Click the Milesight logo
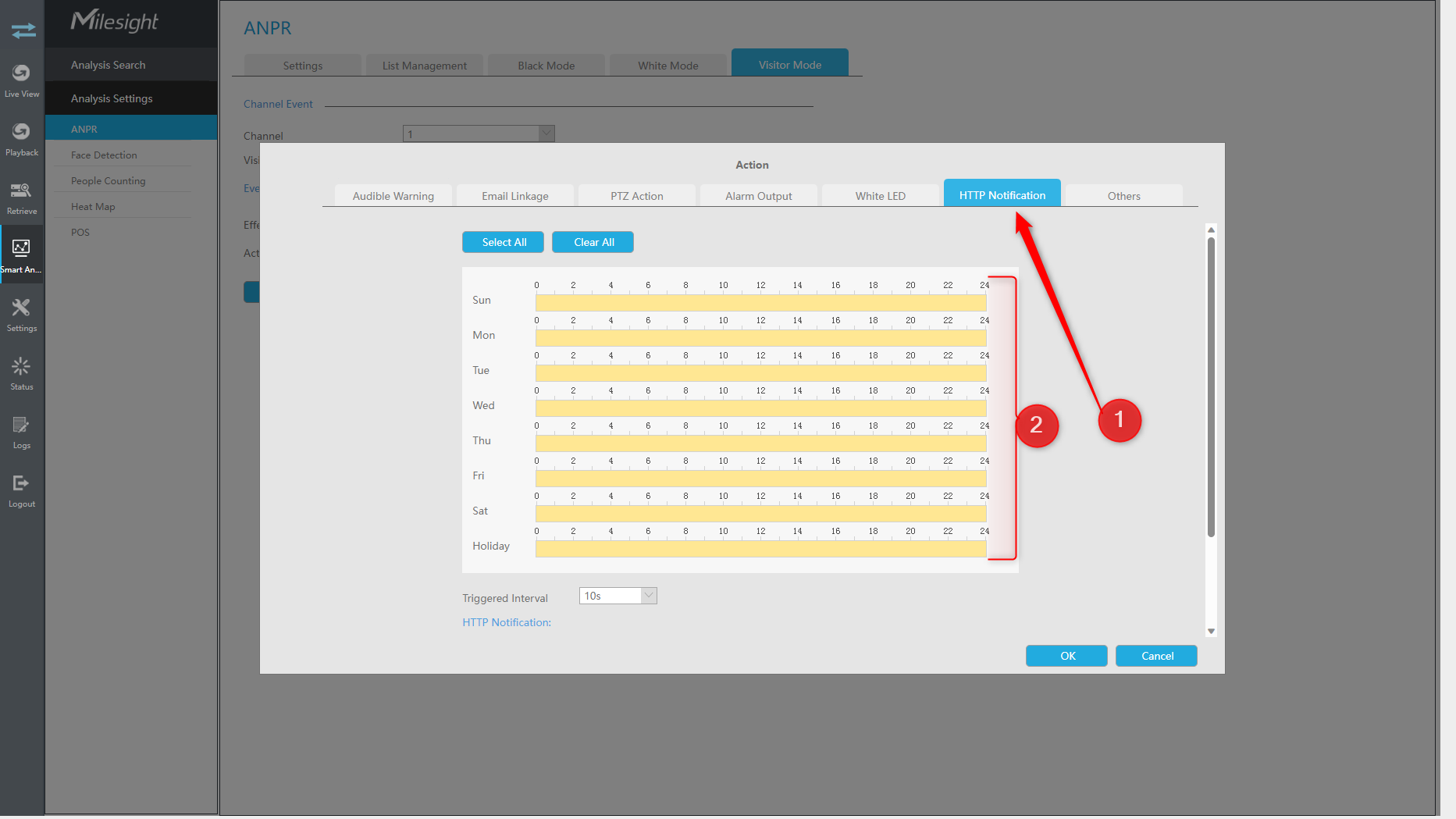 115,21
